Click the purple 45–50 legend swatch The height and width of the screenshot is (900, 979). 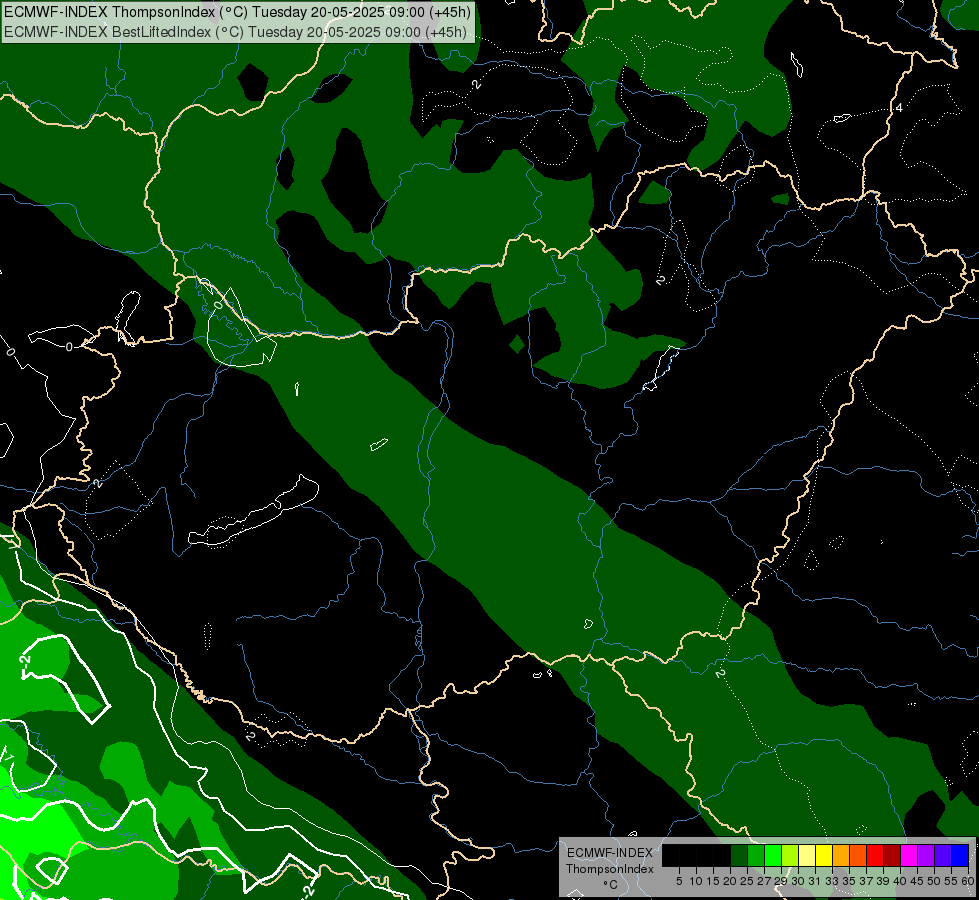(926, 855)
